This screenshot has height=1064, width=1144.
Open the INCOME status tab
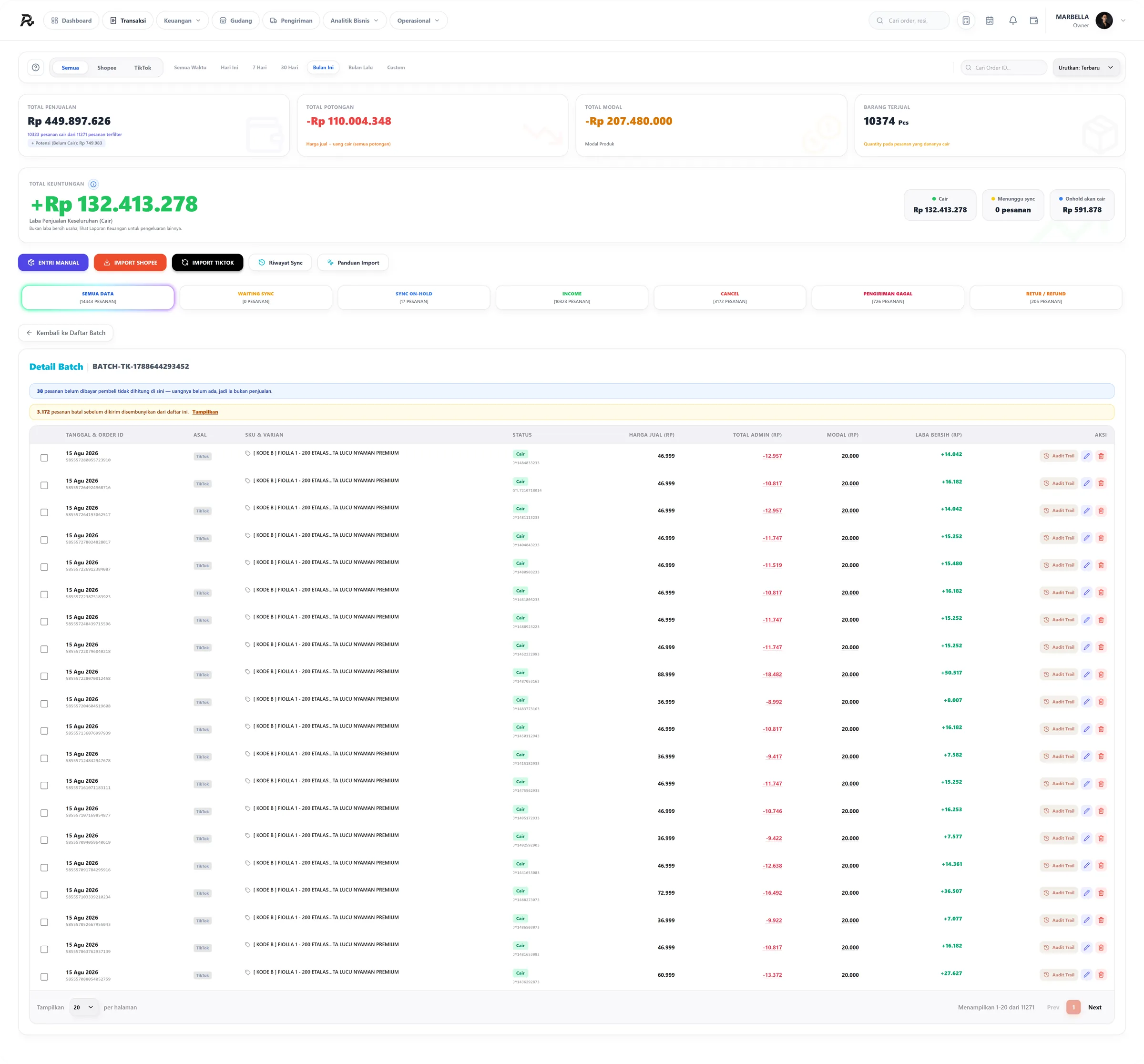click(572, 297)
